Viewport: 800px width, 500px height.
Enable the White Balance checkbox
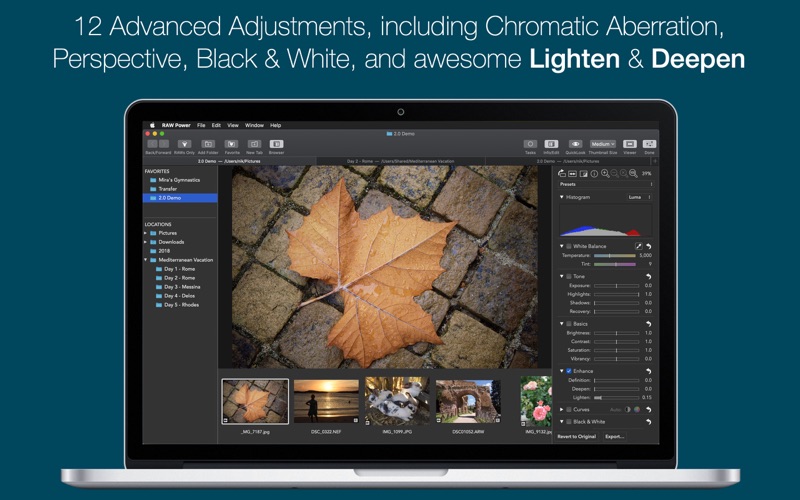click(569, 246)
